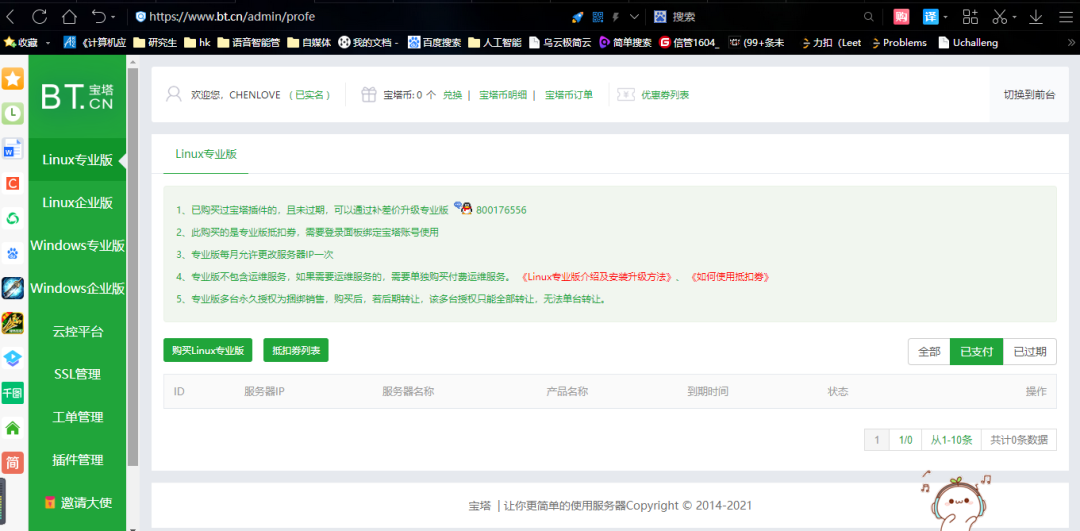Filter orders by 全部
The height and width of the screenshot is (531, 1080).
tap(928, 351)
